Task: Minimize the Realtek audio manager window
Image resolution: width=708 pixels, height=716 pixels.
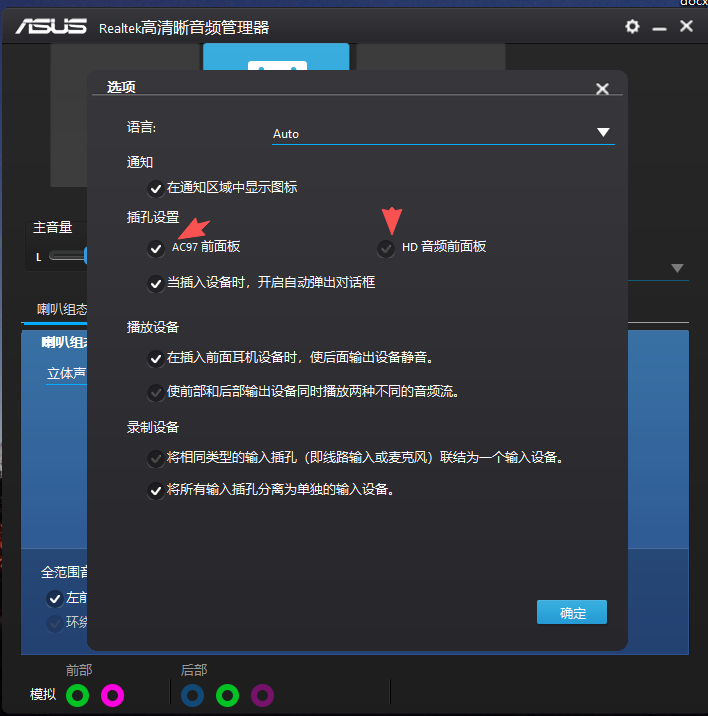Action: [660, 27]
